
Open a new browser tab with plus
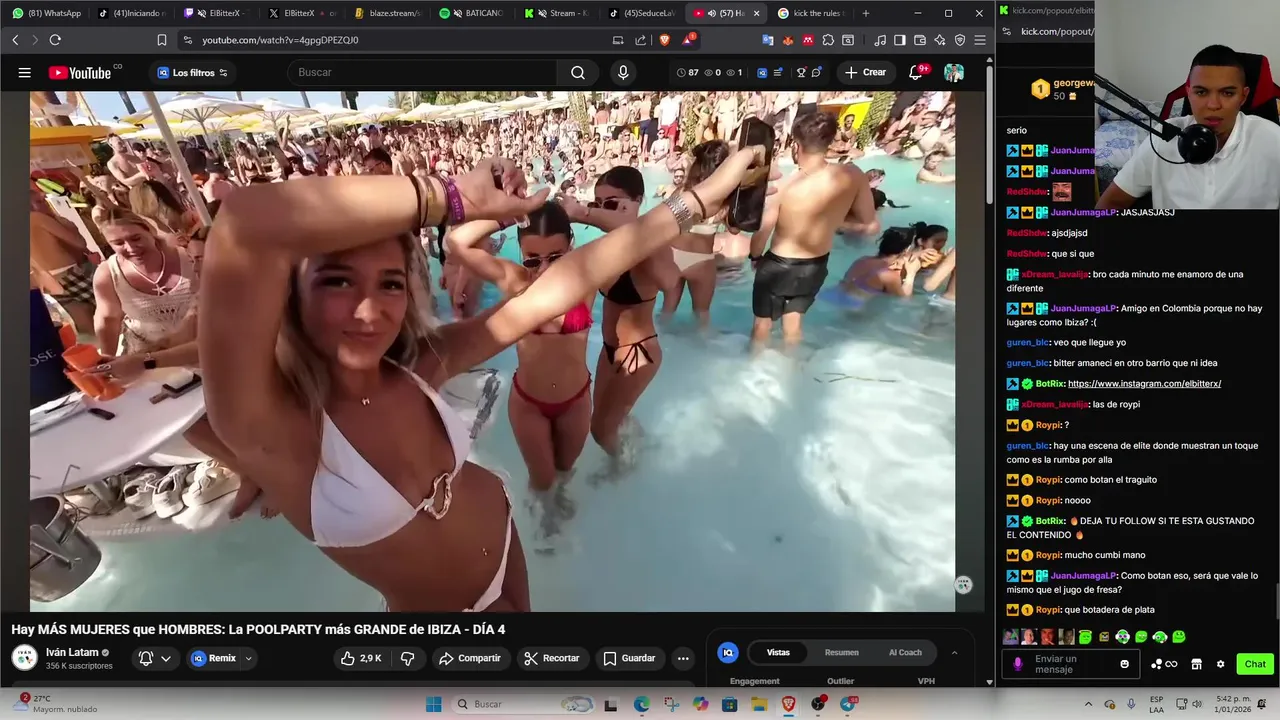(866, 13)
